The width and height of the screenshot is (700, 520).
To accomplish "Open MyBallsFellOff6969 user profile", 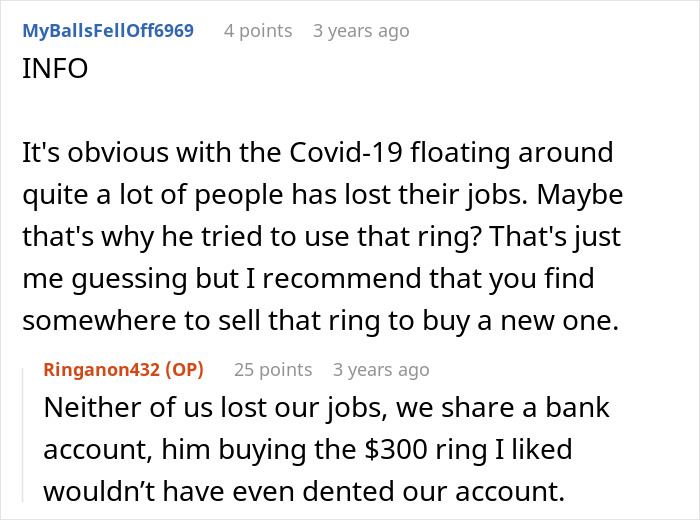I will tap(107, 31).
